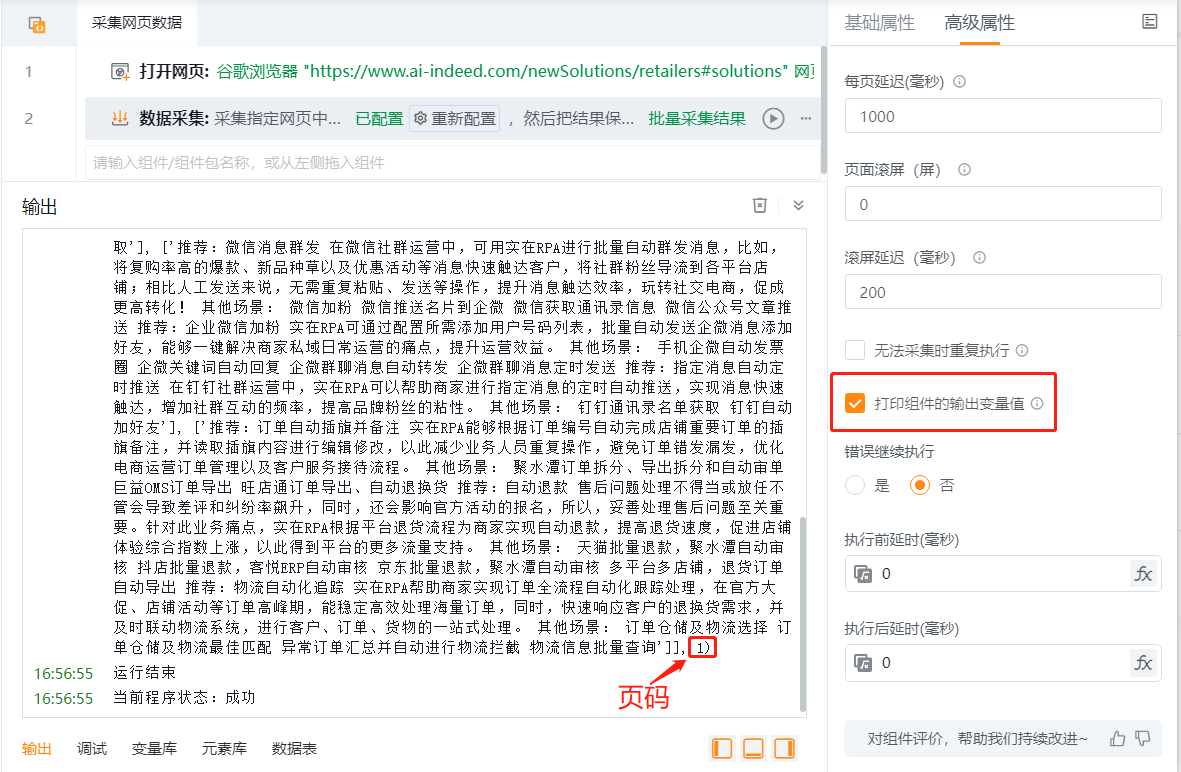Image resolution: width=1181 pixels, height=772 pixels.
Task: Collapse the output panel with double chevron
Action: click(798, 205)
